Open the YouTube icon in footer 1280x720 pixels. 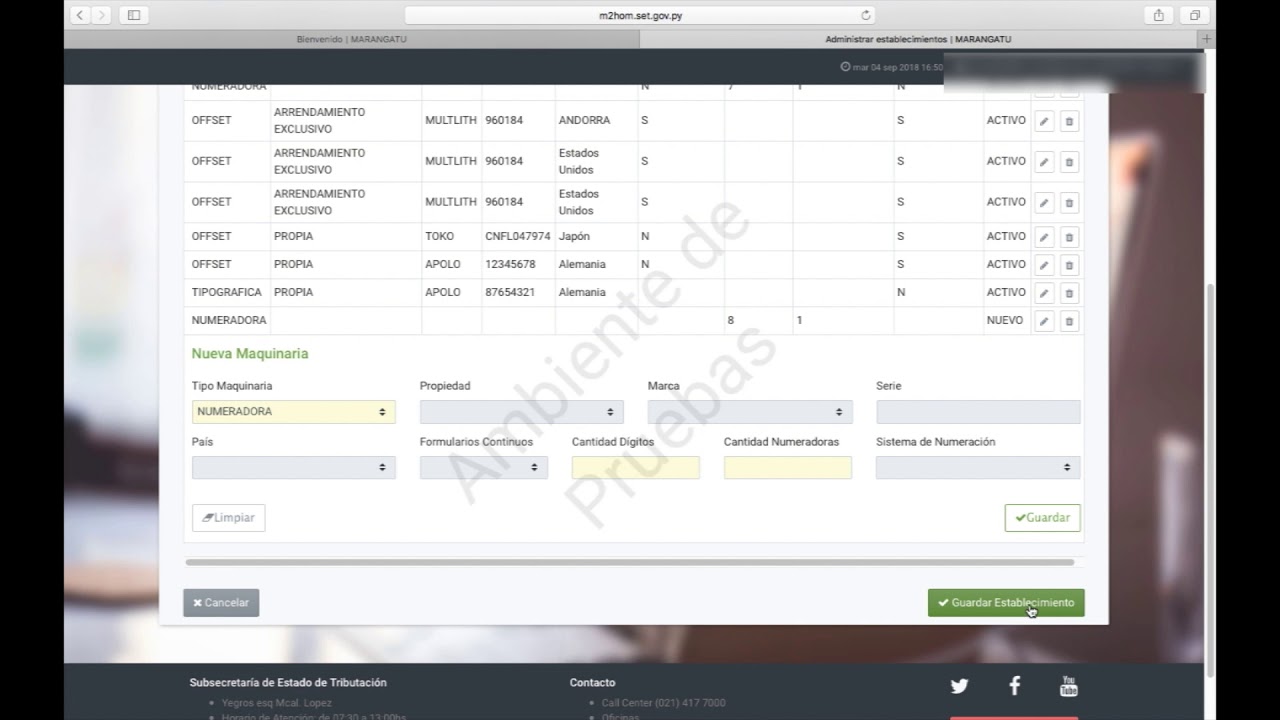point(1068,686)
